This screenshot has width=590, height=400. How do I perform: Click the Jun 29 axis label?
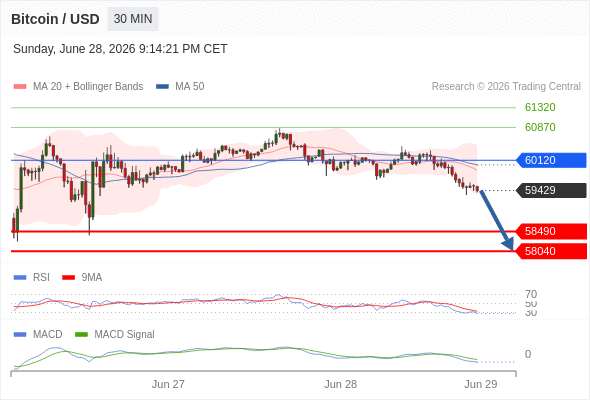point(481,384)
